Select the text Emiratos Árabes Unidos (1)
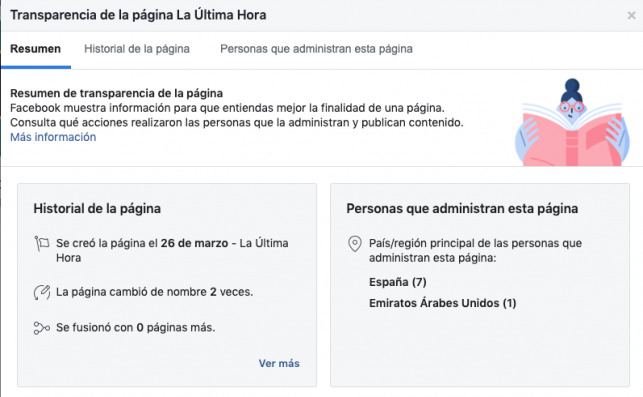The width and height of the screenshot is (643, 397). [x=442, y=303]
